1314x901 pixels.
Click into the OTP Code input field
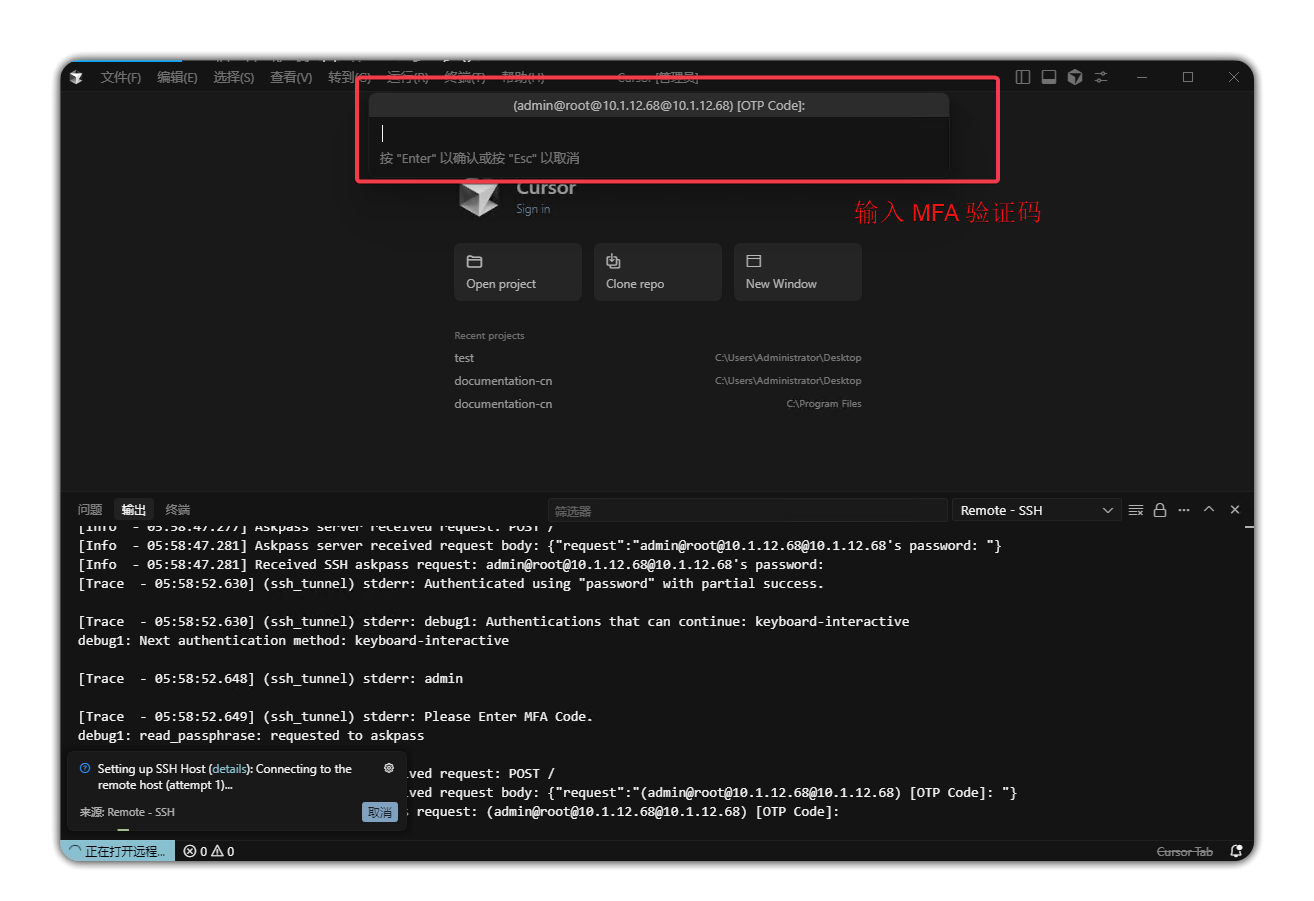[x=658, y=133]
